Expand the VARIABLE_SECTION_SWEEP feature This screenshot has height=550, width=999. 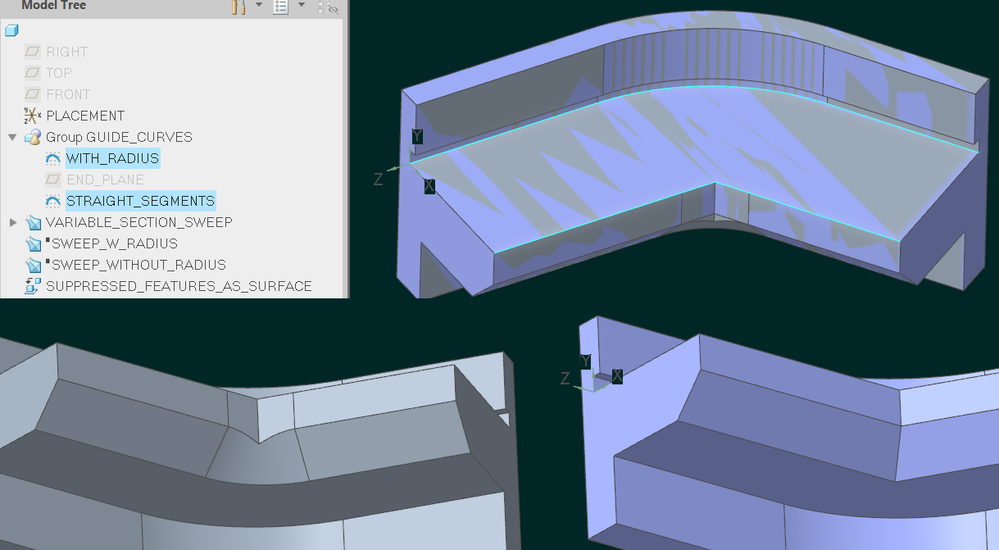pyautogui.click(x=13, y=222)
